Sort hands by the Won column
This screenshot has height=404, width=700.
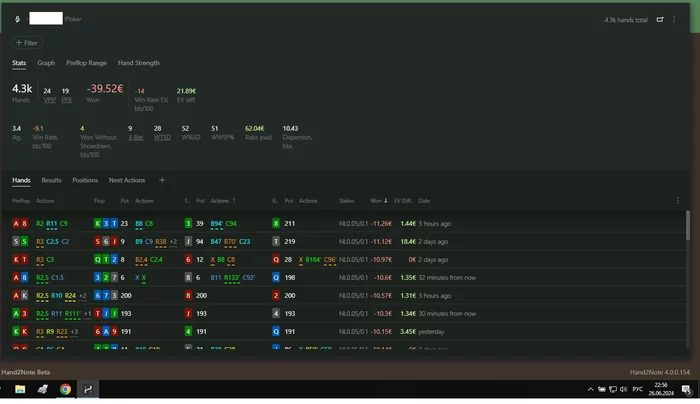coord(379,201)
